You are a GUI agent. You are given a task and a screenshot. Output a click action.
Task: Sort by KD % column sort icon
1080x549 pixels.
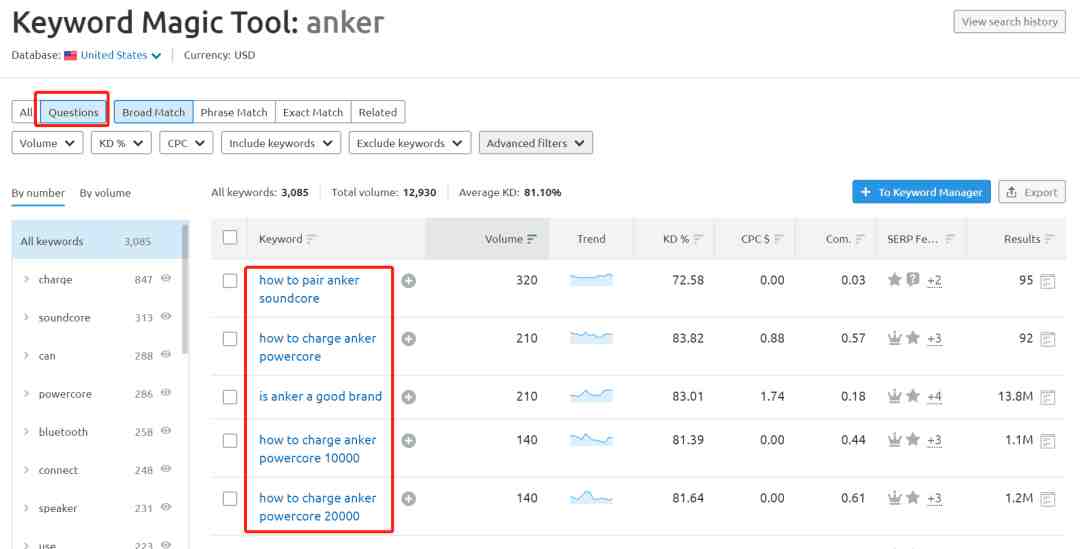[698, 239]
